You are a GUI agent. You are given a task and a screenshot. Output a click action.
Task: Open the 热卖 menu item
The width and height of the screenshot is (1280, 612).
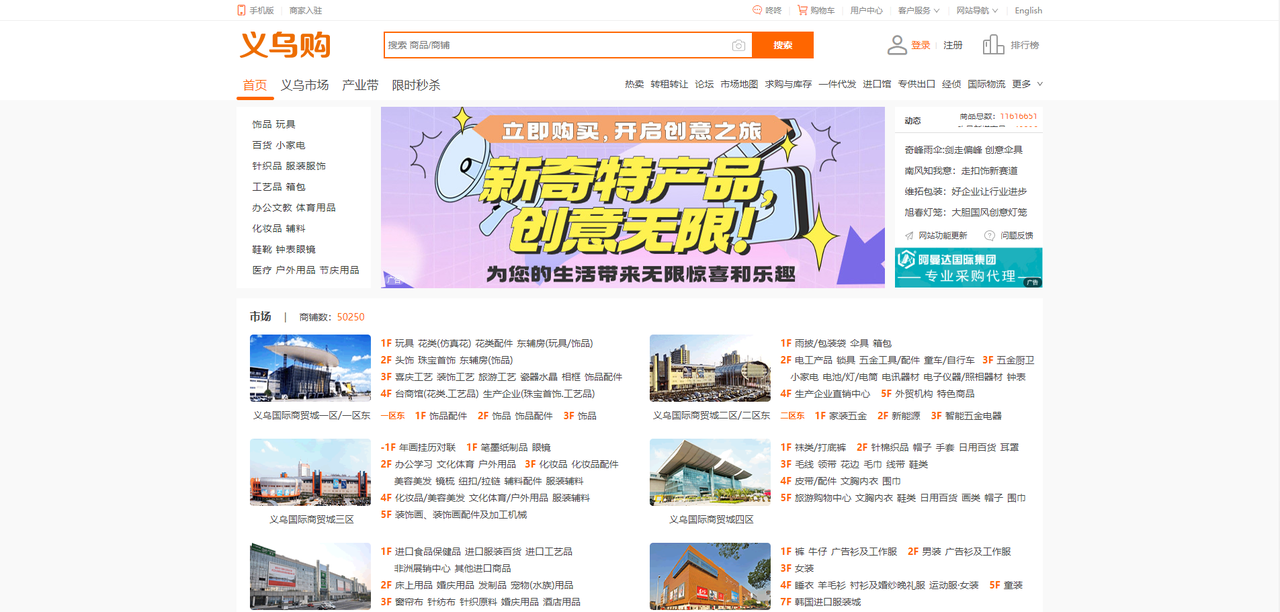pos(634,84)
